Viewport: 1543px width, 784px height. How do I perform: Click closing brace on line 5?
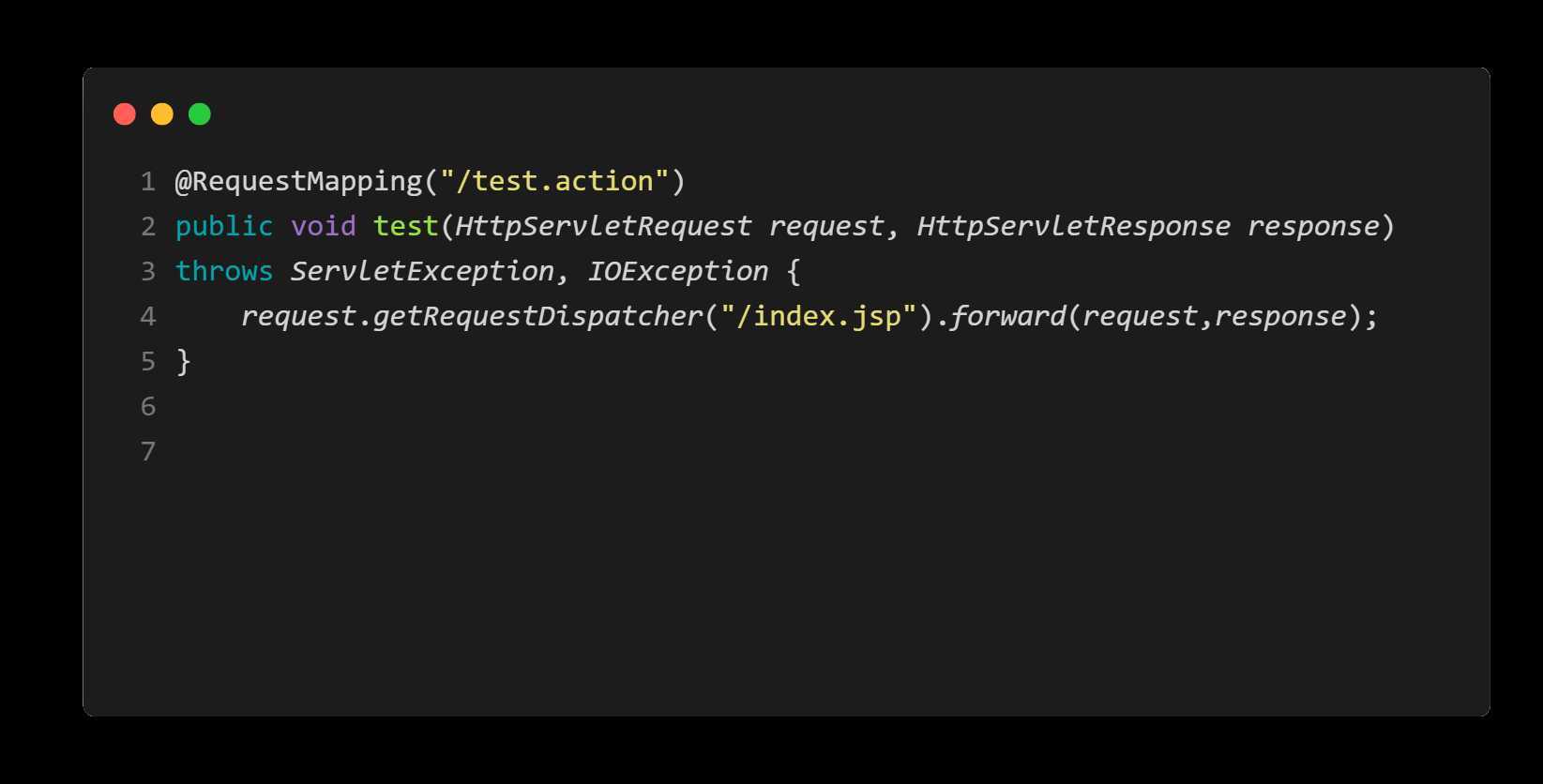pyautogui.click(x=184, y=361)
